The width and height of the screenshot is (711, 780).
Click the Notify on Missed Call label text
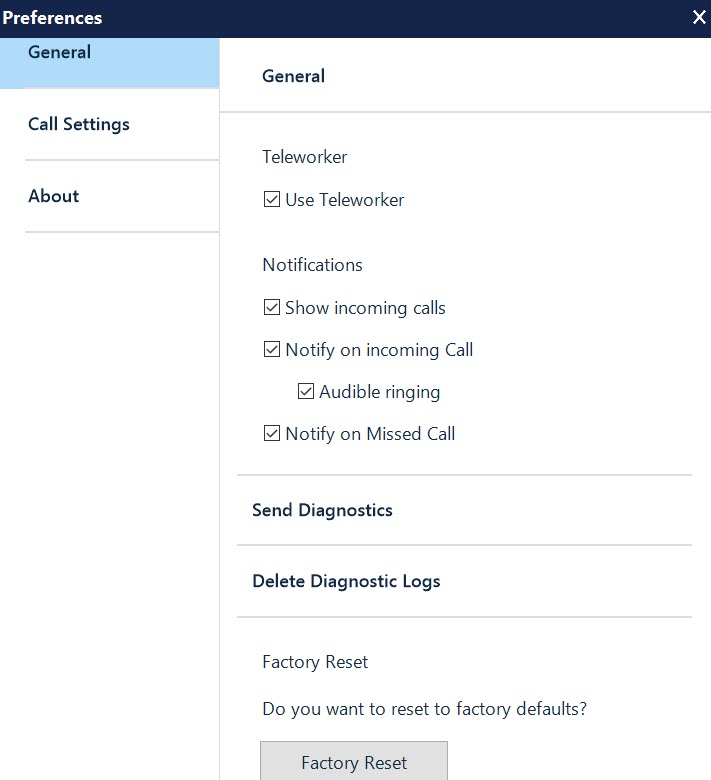[x=370, y=434]
